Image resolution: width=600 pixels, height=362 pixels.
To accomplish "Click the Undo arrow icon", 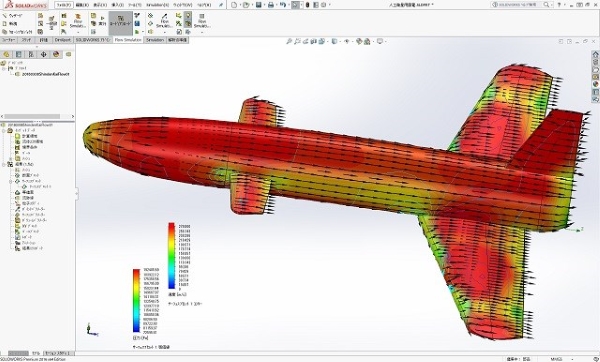I will (282, 5).
